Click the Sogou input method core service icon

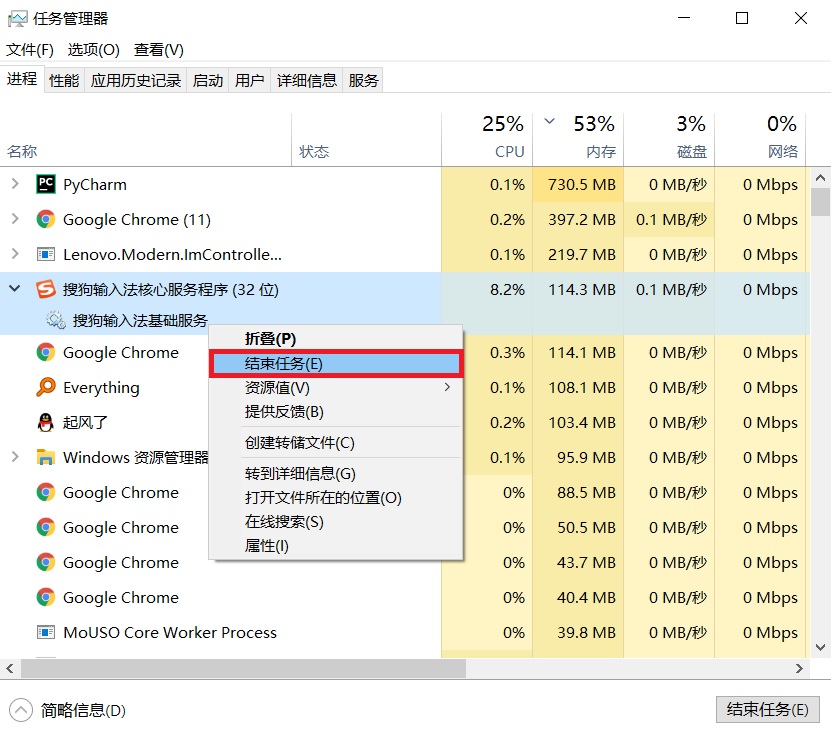click(46, 289)
